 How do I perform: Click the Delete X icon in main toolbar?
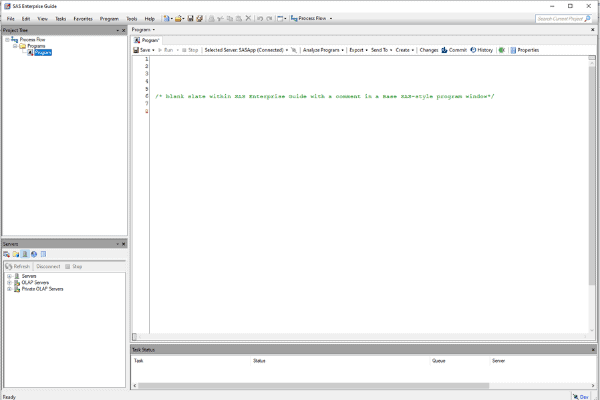pos(248,18)
